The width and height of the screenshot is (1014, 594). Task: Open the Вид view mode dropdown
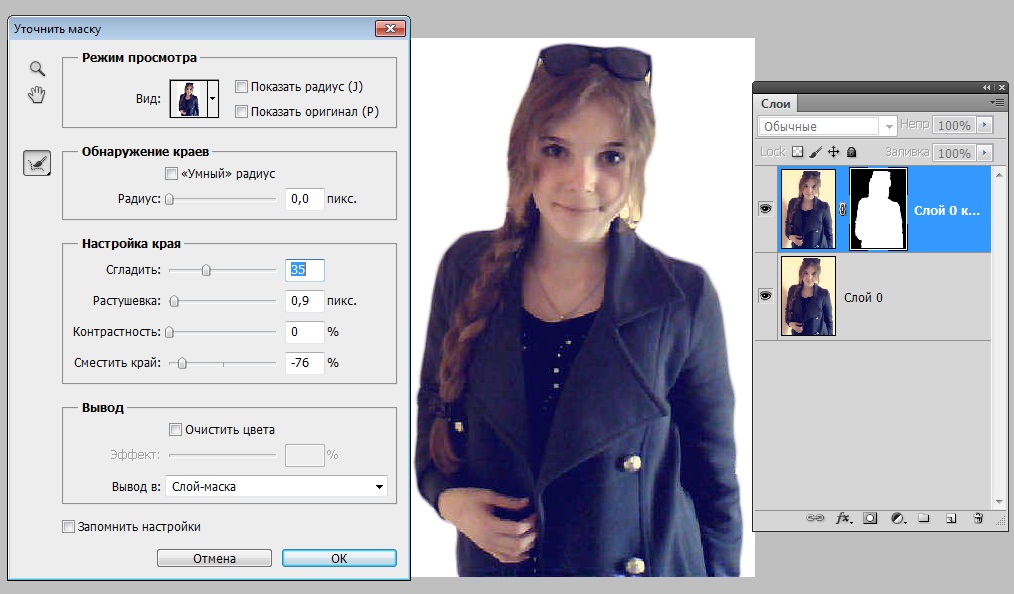coord(212,99)
